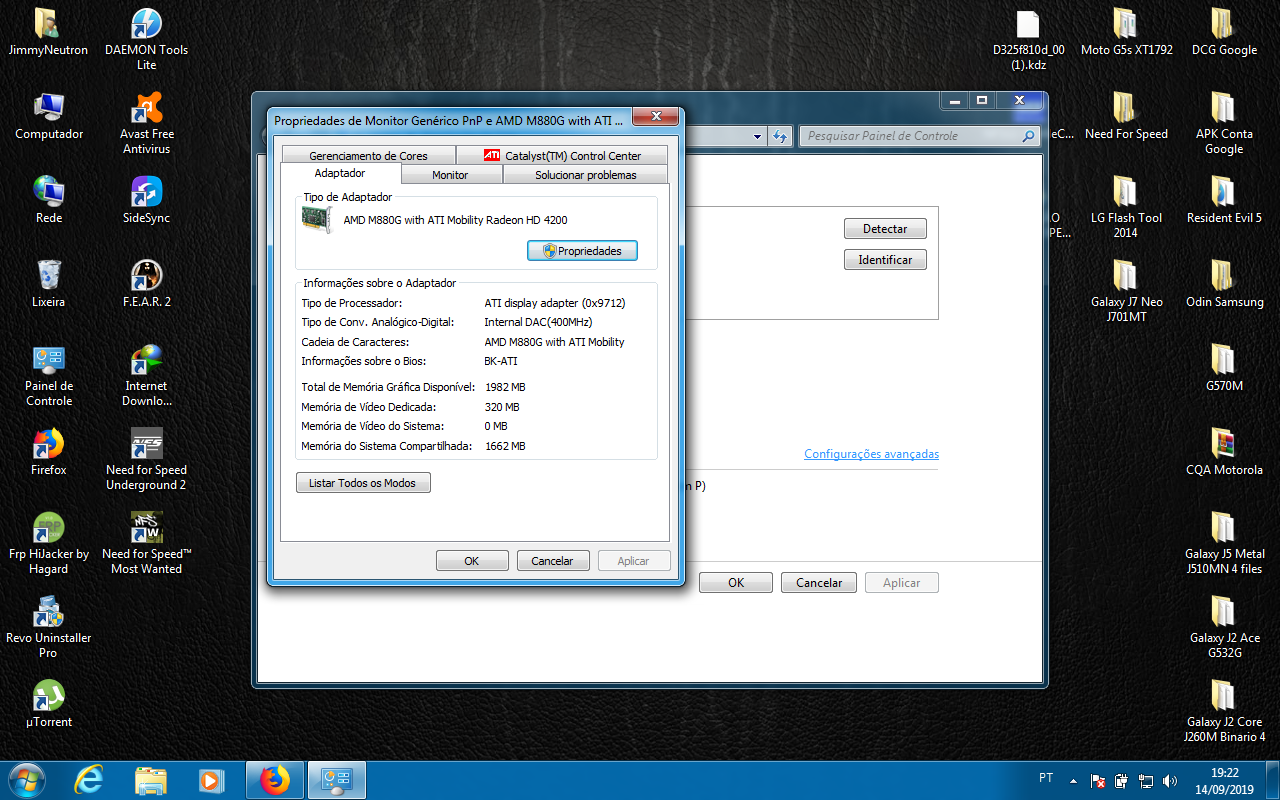The width and height of the screenshot is (1280, 800).
Task: Launch Need for Speed Underground 2
Action: pyautogui.click(x=147, y=459)
